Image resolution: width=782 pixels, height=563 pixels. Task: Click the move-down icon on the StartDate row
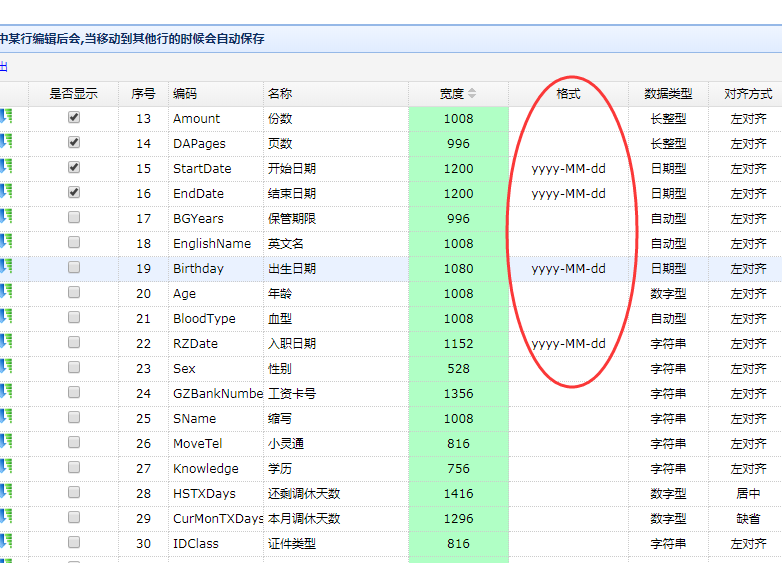pyautogui.click(x=6, y=168)
